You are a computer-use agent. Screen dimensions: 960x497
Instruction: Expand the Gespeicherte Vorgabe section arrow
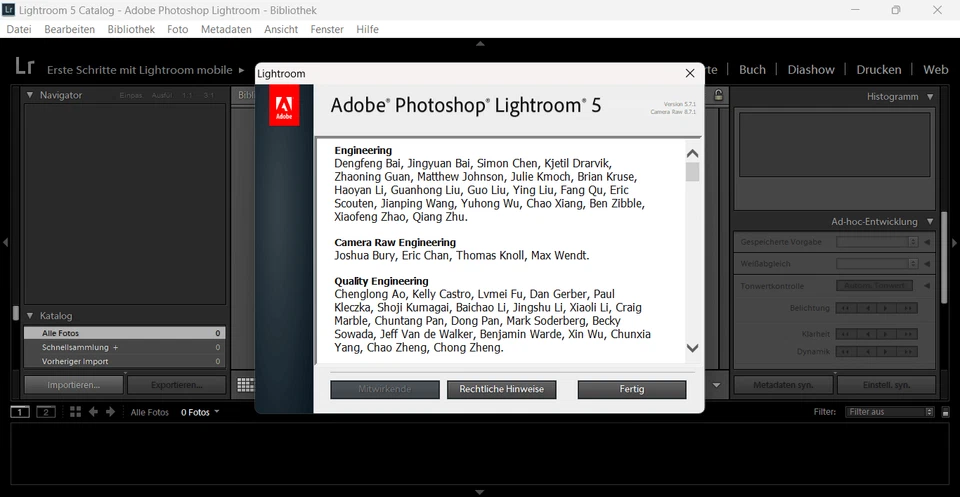click(x=927, y=242)
